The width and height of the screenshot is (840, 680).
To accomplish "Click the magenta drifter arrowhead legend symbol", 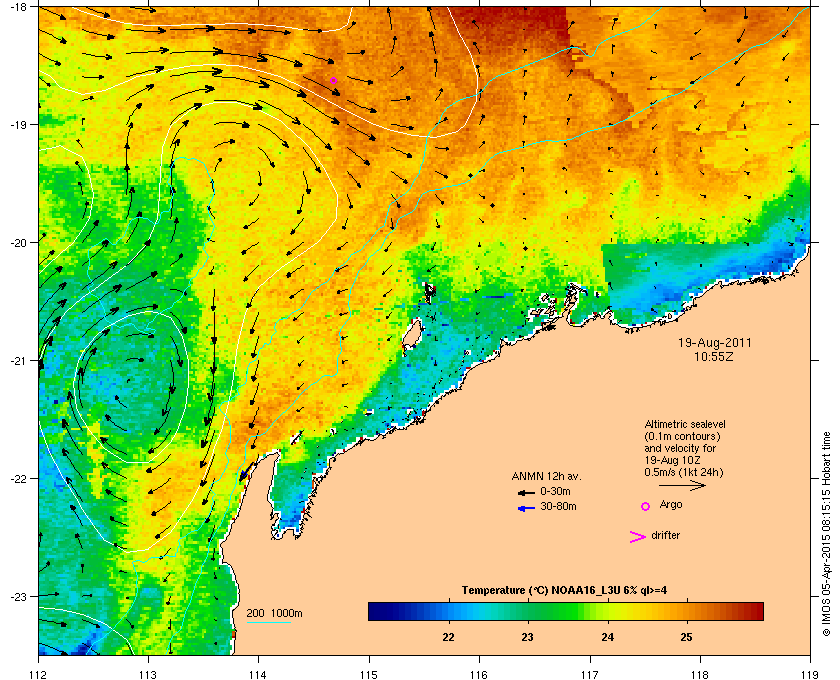I will click(x=638, y=537).
